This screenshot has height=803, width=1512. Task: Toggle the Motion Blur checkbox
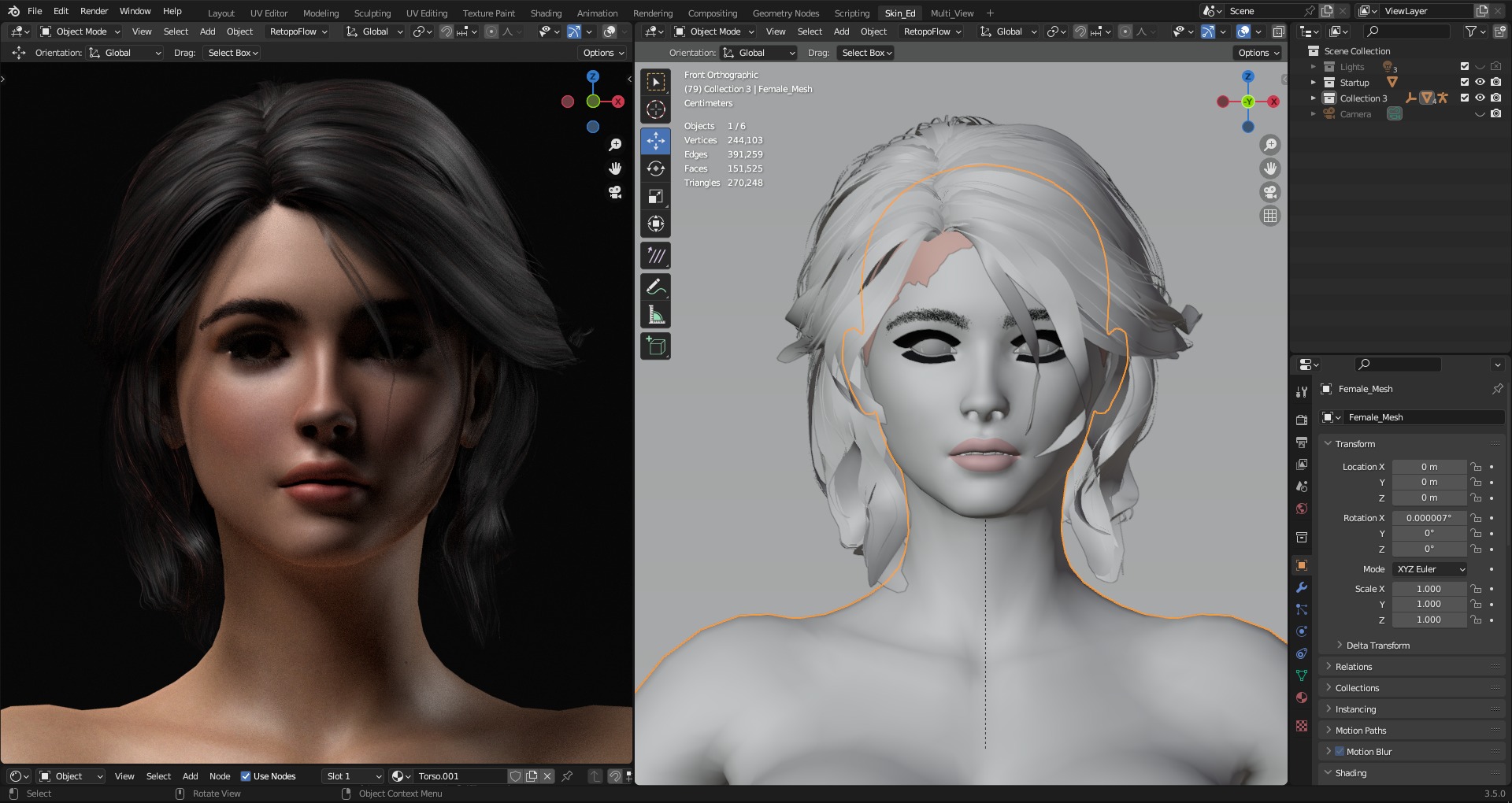coord(1340,752)
